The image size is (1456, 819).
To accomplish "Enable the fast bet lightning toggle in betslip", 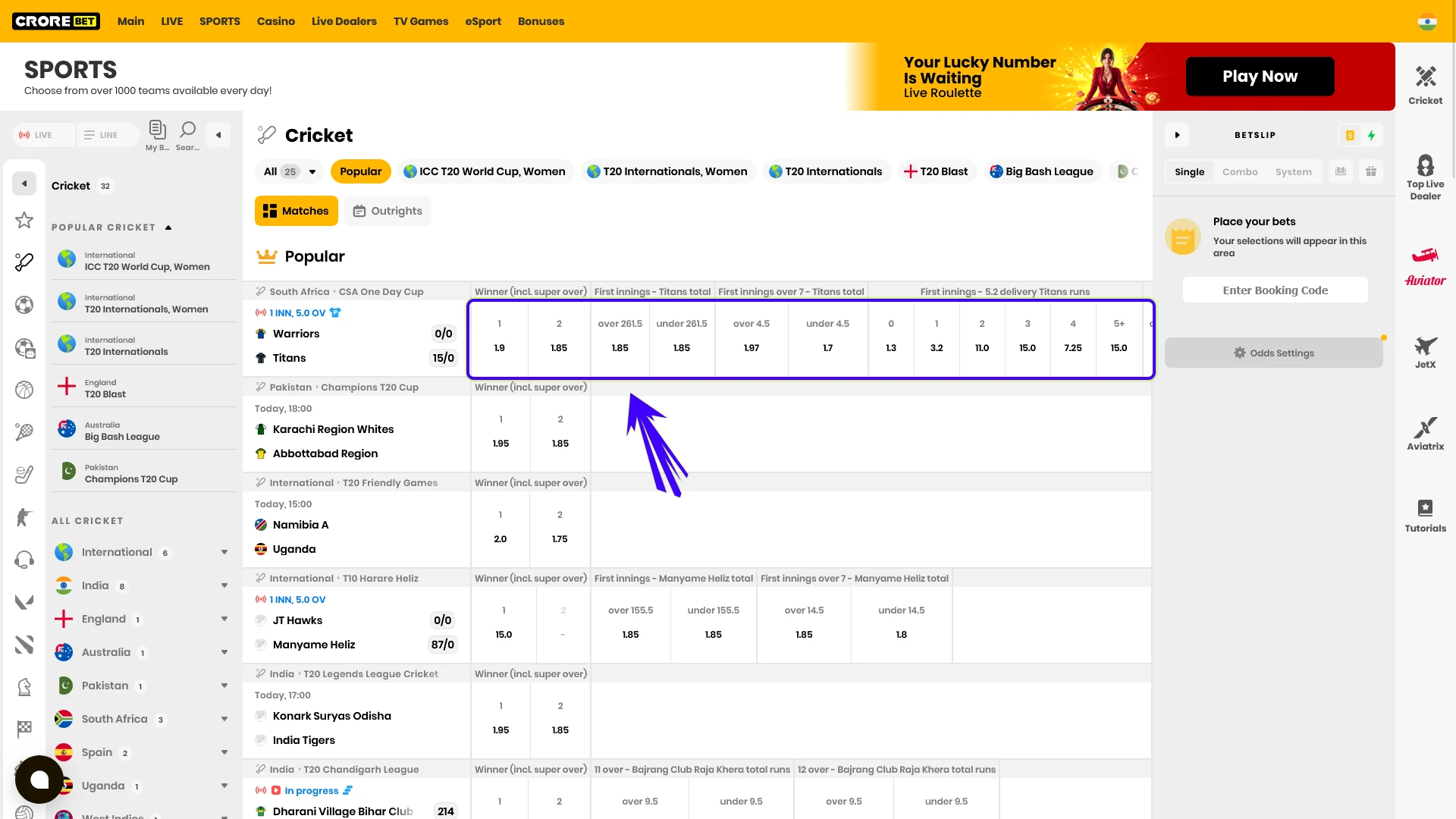I will [x=1371, y=135].
